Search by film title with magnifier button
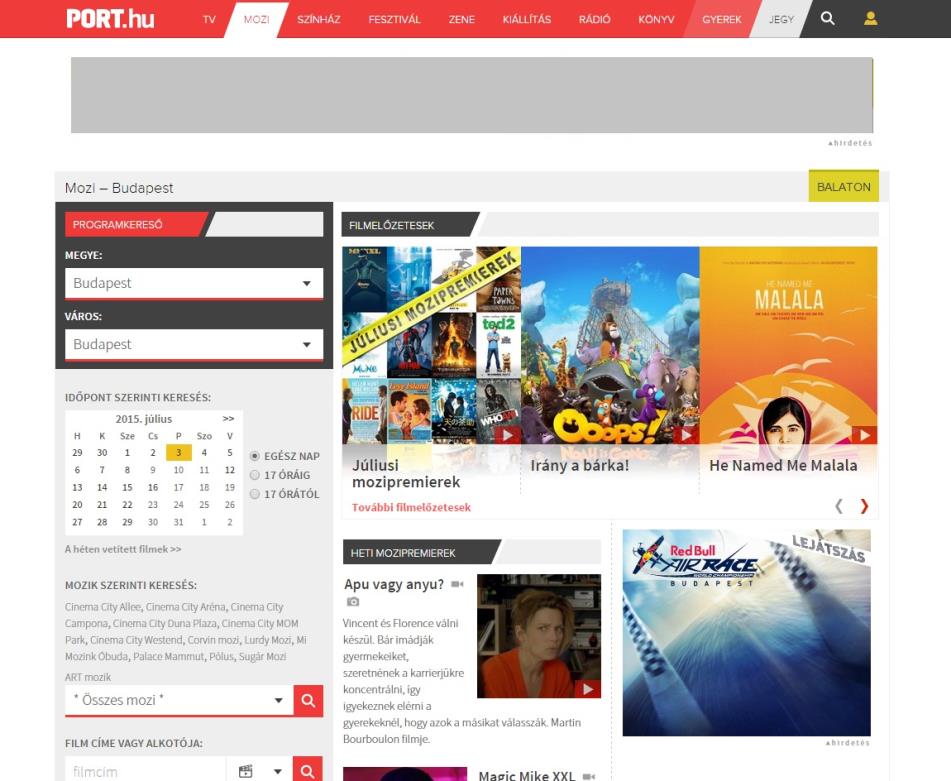Screen dimensions: 951x781 click(307, 770)
